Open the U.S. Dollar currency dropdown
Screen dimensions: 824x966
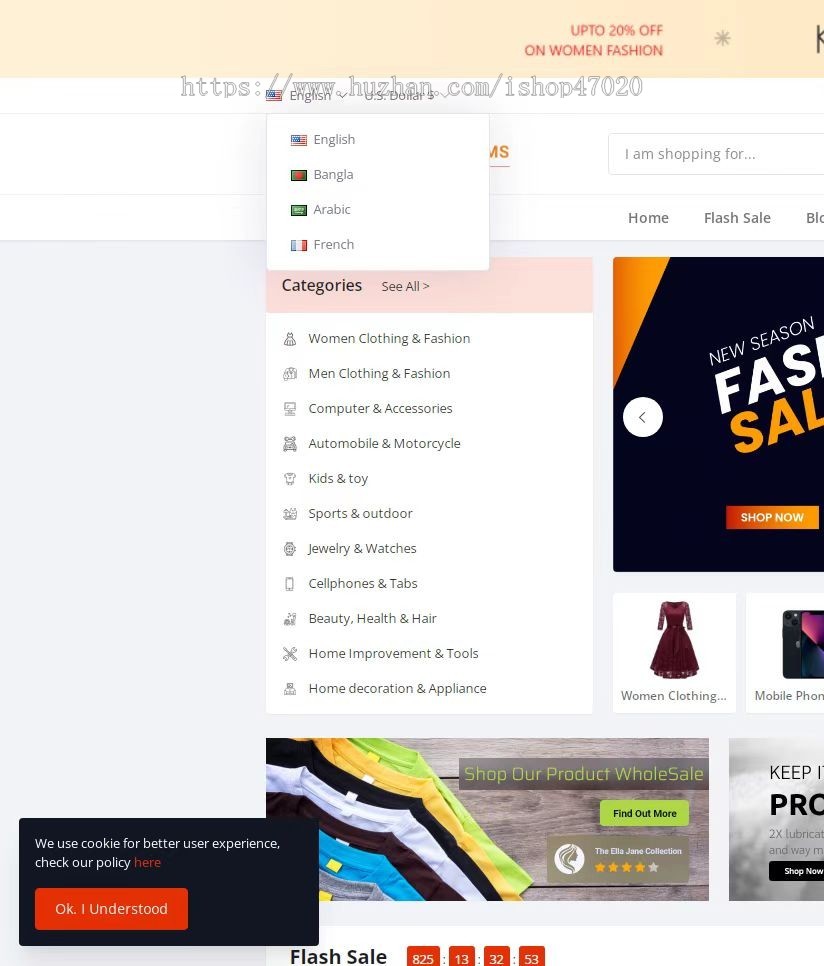coord(405,95)
